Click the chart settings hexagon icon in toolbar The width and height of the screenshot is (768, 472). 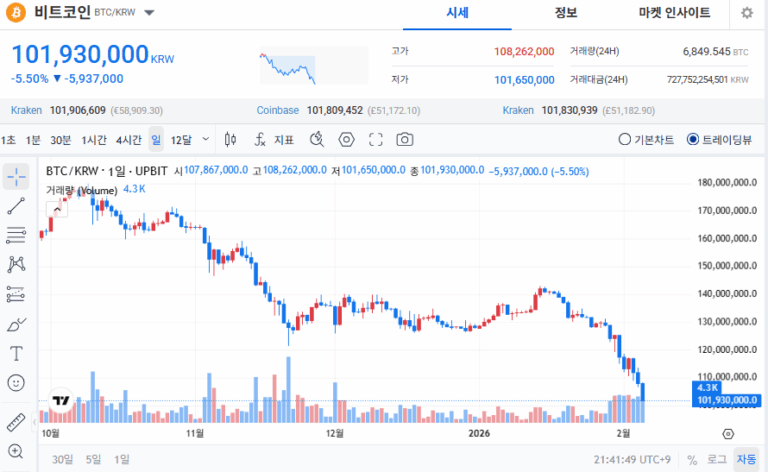[x=346, y=140]
